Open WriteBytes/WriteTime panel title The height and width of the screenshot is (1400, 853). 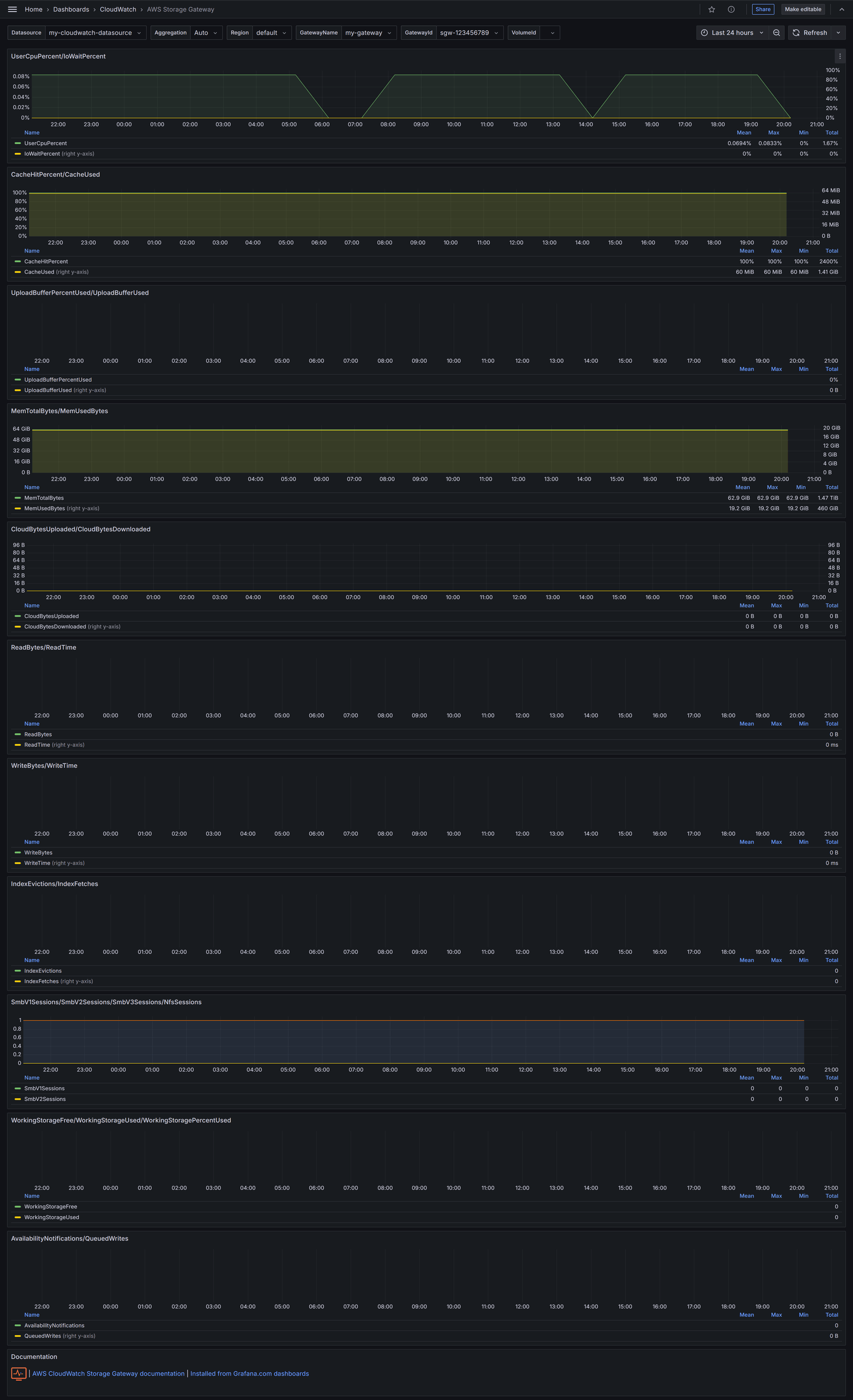coord(44,766)
